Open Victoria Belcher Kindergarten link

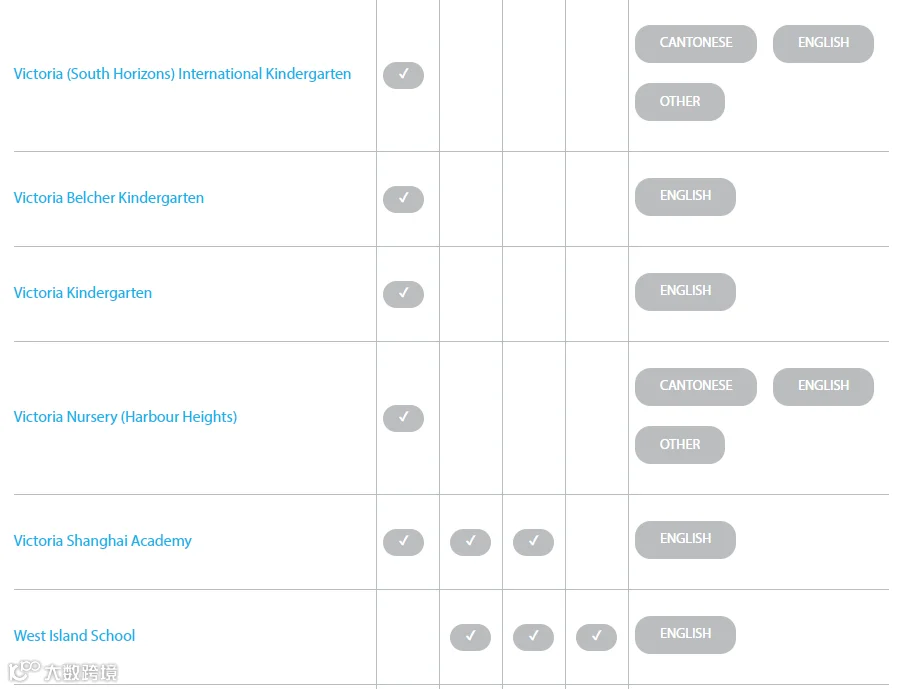[109, 198]
